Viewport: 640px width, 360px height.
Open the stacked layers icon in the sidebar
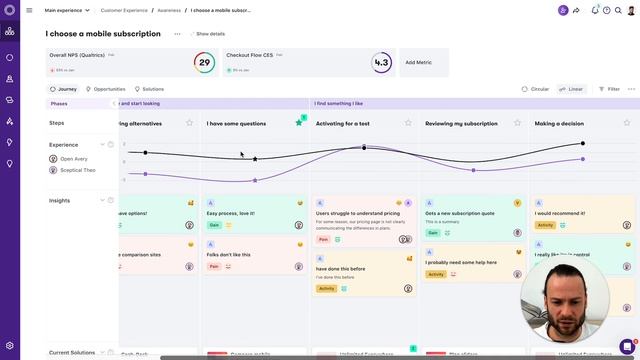(9, 100)
